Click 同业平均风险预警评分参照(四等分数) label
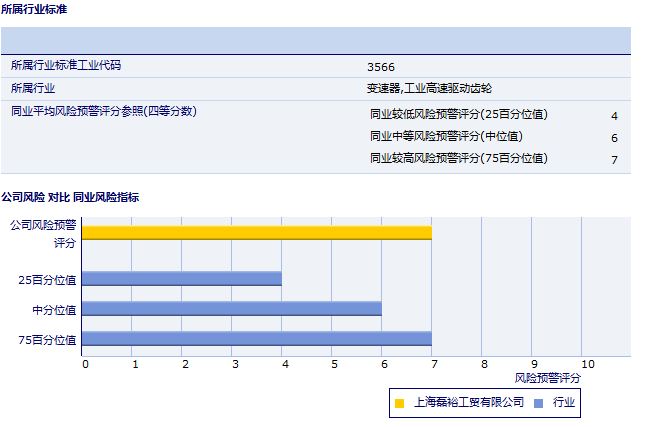Image resolution: width=654 pixels, height=427 pixels. [103, 111]
